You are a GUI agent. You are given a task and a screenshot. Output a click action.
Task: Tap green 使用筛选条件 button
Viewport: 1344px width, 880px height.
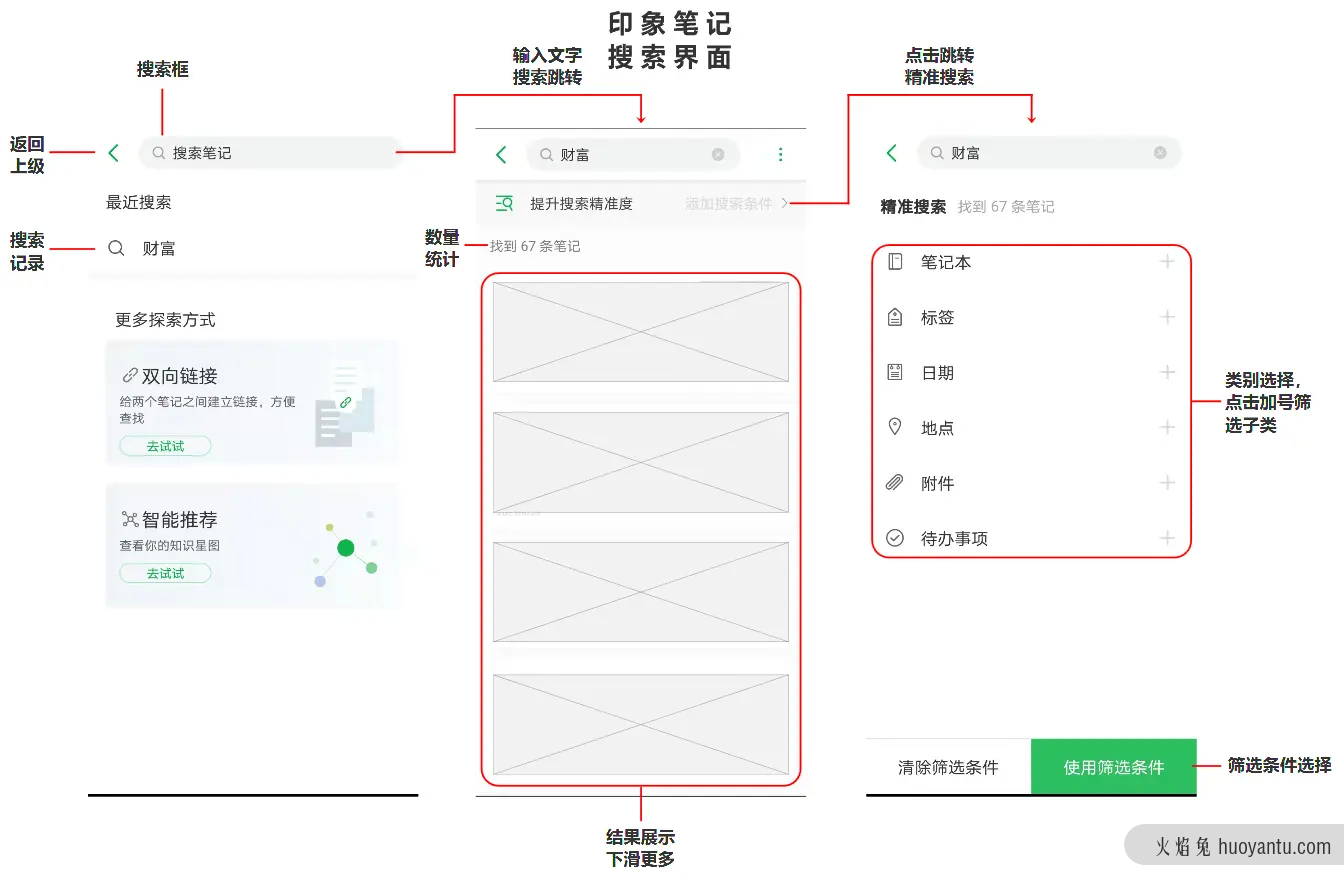coord(1114,767)
